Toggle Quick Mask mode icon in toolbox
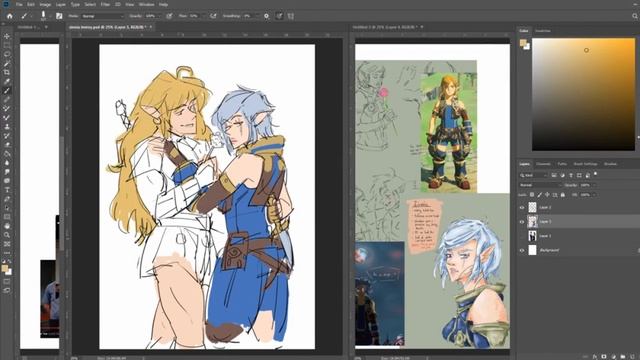Screen dimensions: 640x360 (7, 281)
